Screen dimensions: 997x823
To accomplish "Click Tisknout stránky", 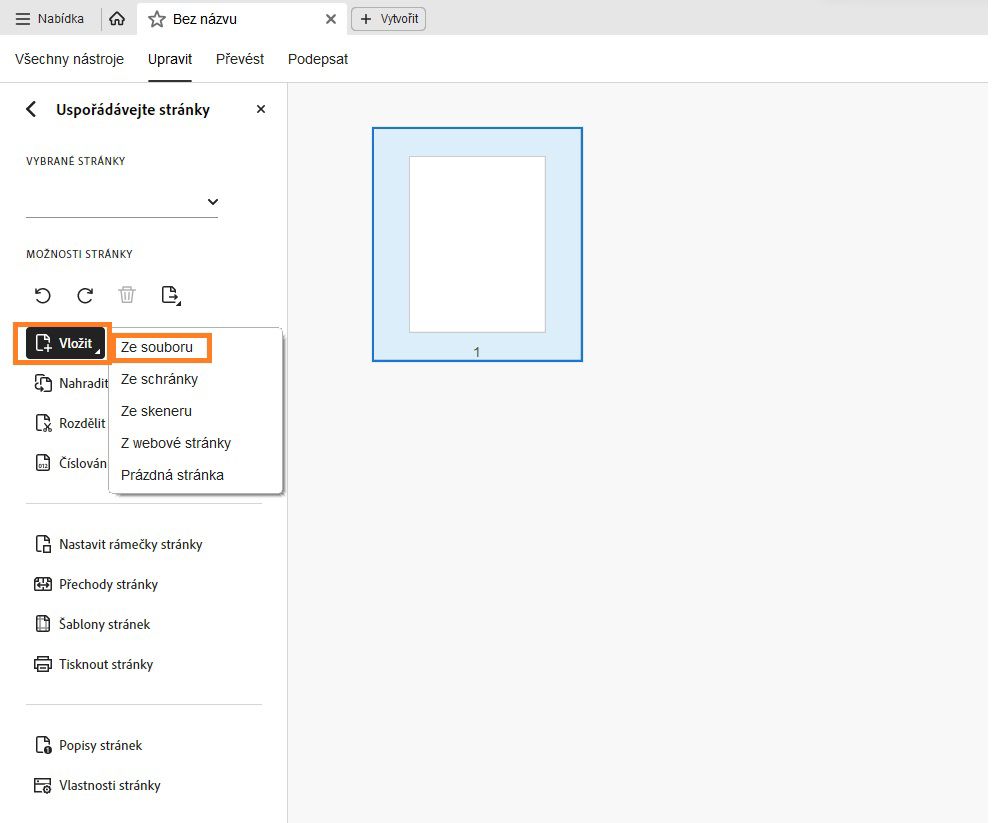I will point(93,665).
